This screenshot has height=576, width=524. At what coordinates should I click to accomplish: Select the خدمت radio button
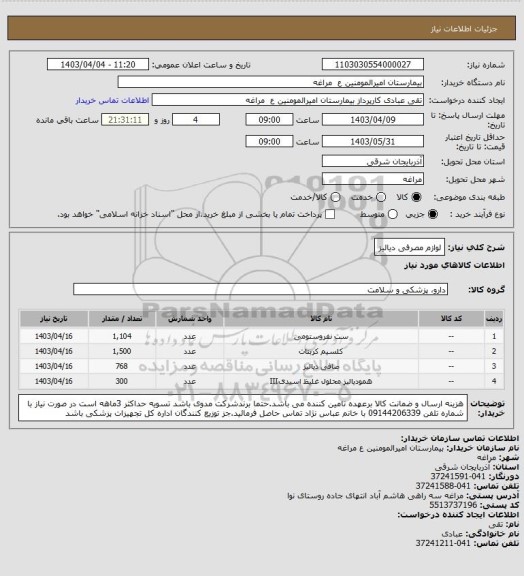(x=381, y=197)
